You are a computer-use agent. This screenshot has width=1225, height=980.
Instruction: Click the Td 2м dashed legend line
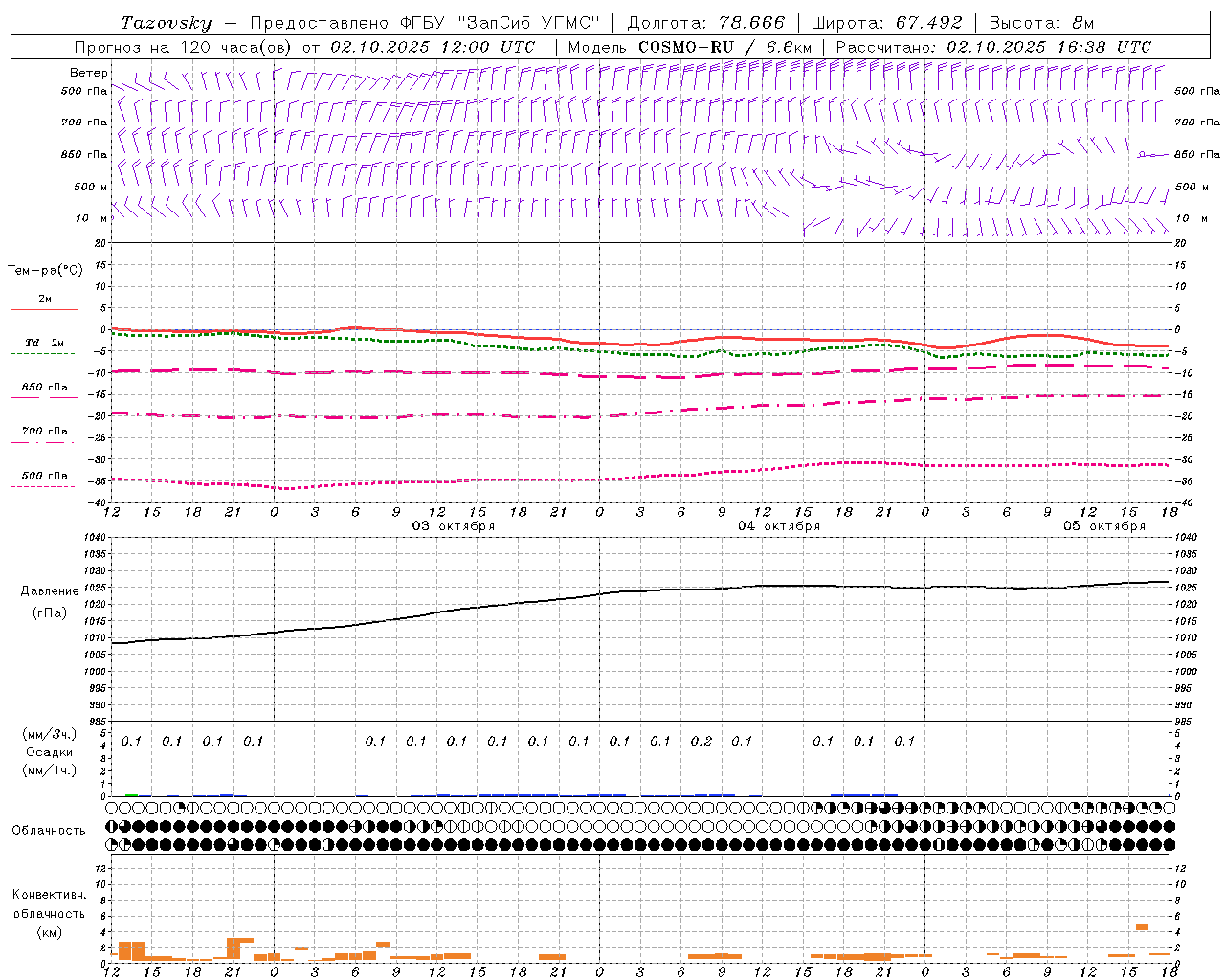point(43,354)
